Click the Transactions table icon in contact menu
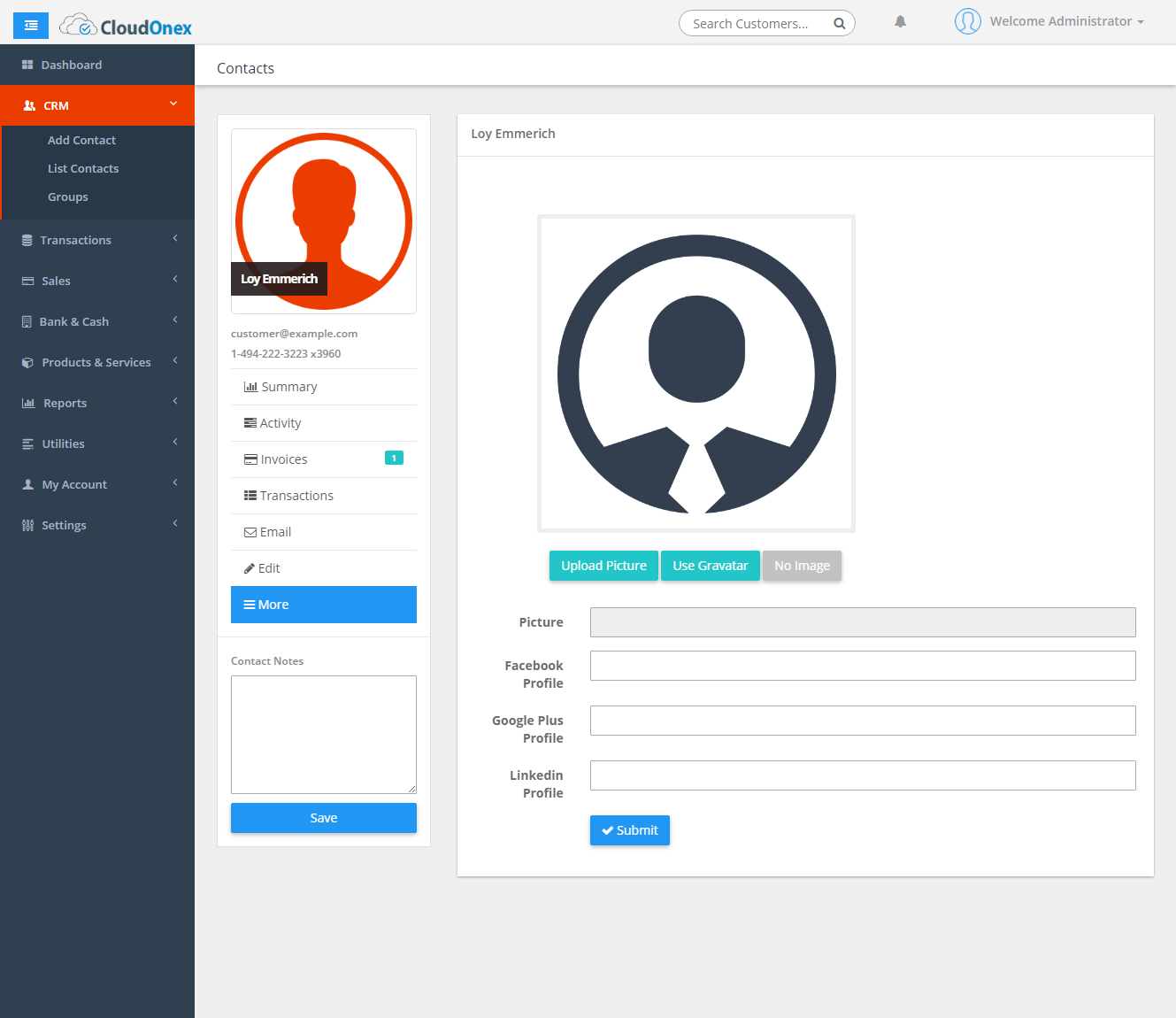This screenshot has height=1018, width=1176. pyautogui.click(x=250, y=496)
